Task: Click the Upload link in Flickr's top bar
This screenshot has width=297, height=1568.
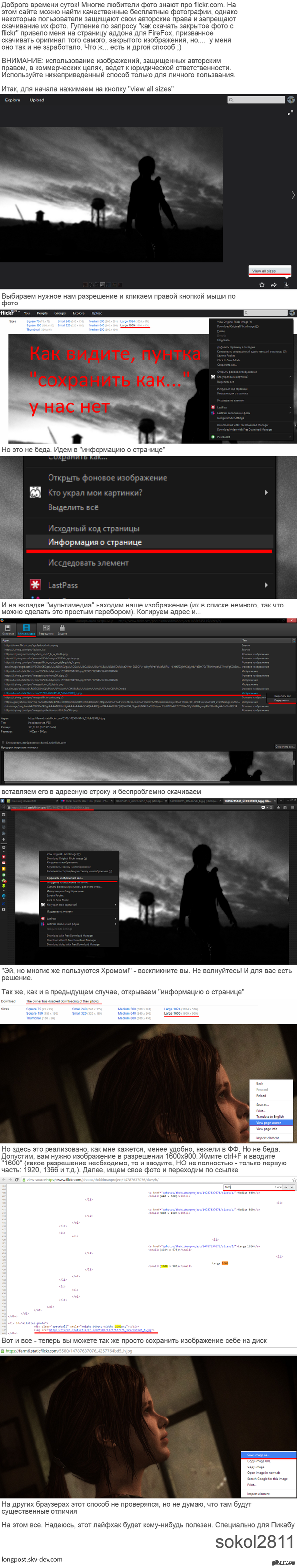Action: 37,100
